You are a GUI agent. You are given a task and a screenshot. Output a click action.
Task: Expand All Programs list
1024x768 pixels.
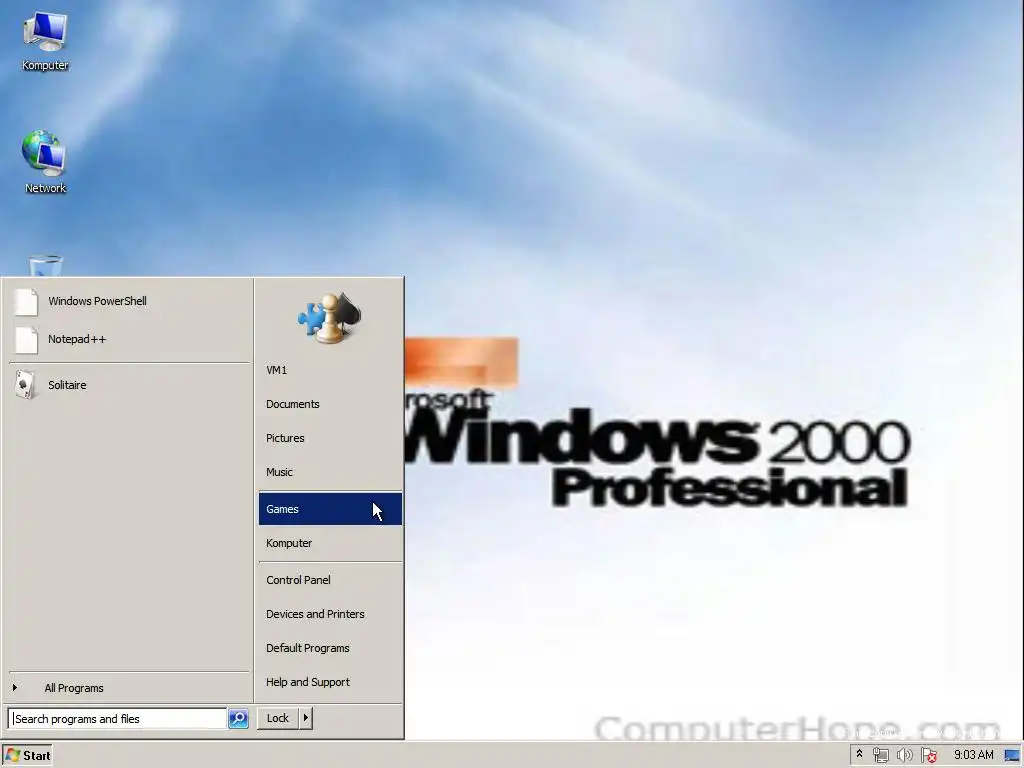(130, 688)
